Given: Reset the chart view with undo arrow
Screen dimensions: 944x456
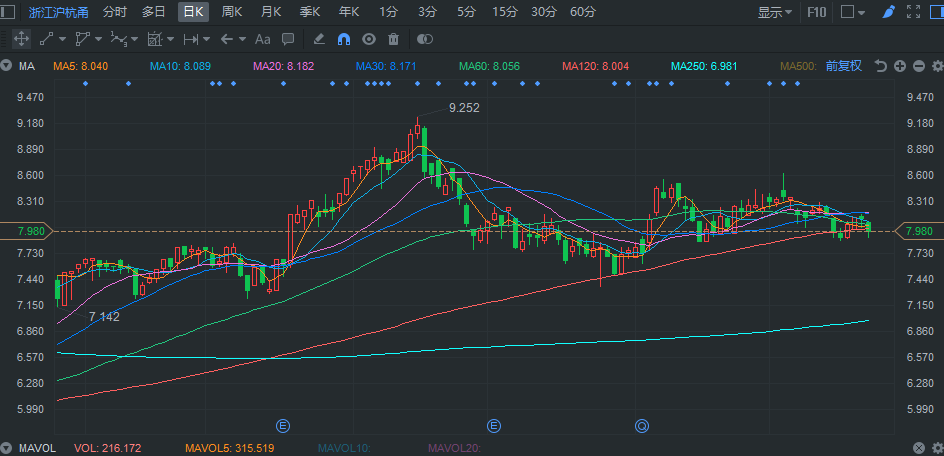Looking at the screenshot, I should click(880, 66).
